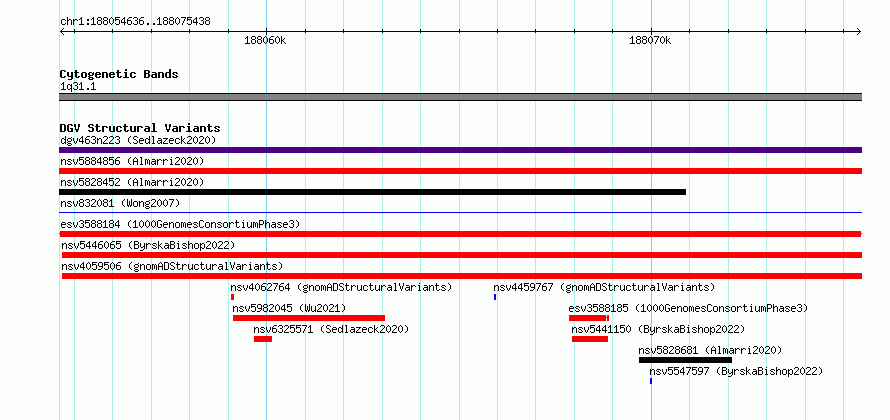Viewport: 890px width, 420px height.
Task: Select the nsv6325571 short red bar
Action: coord(263,339)
